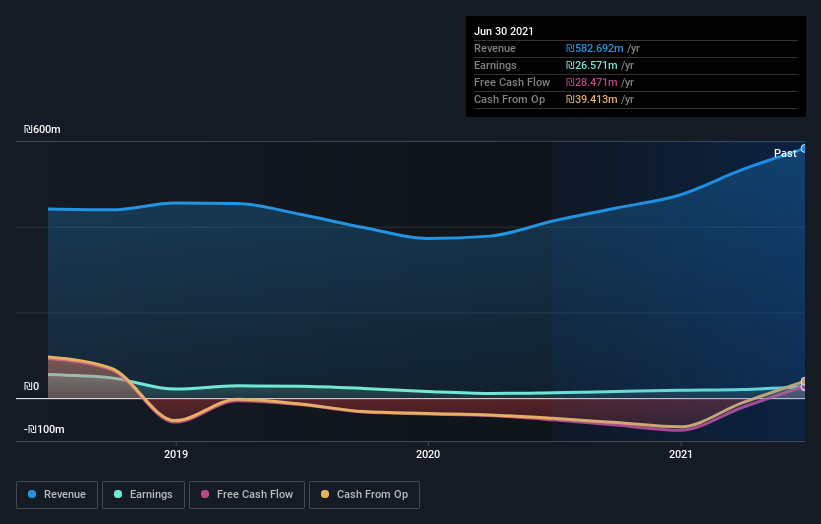Click the ₪582.692m revenue value in tooltip

[594, 48]
